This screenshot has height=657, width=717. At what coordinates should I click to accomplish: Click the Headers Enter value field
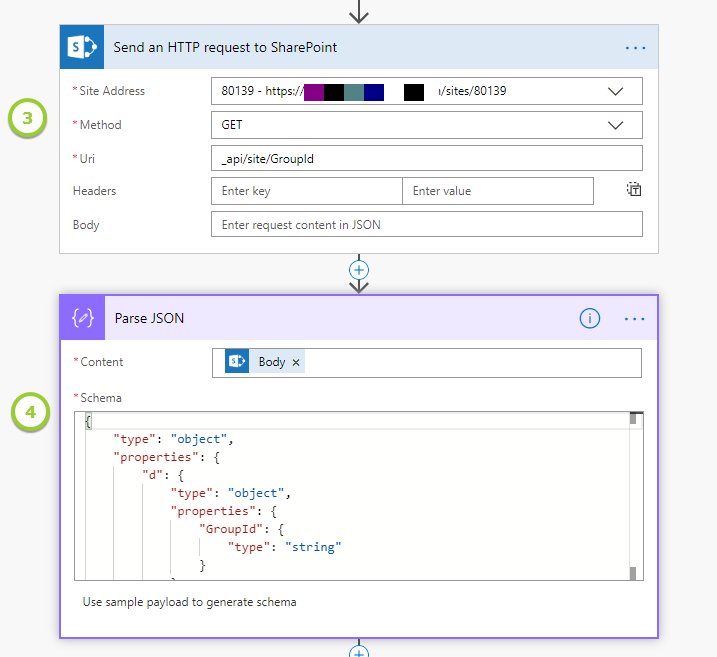(497, 191)
